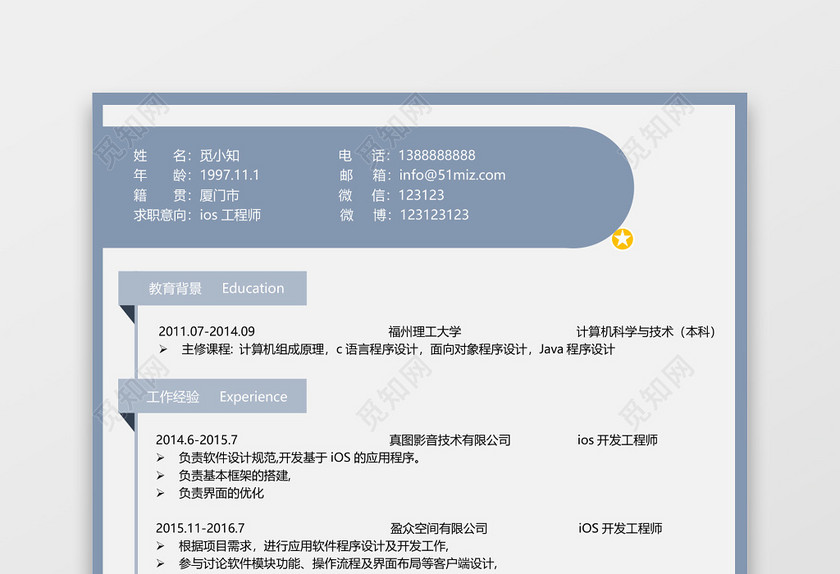Select bullet 负责基本框架的搭建
The image size is (840, 574).
[x=235, y=475]
